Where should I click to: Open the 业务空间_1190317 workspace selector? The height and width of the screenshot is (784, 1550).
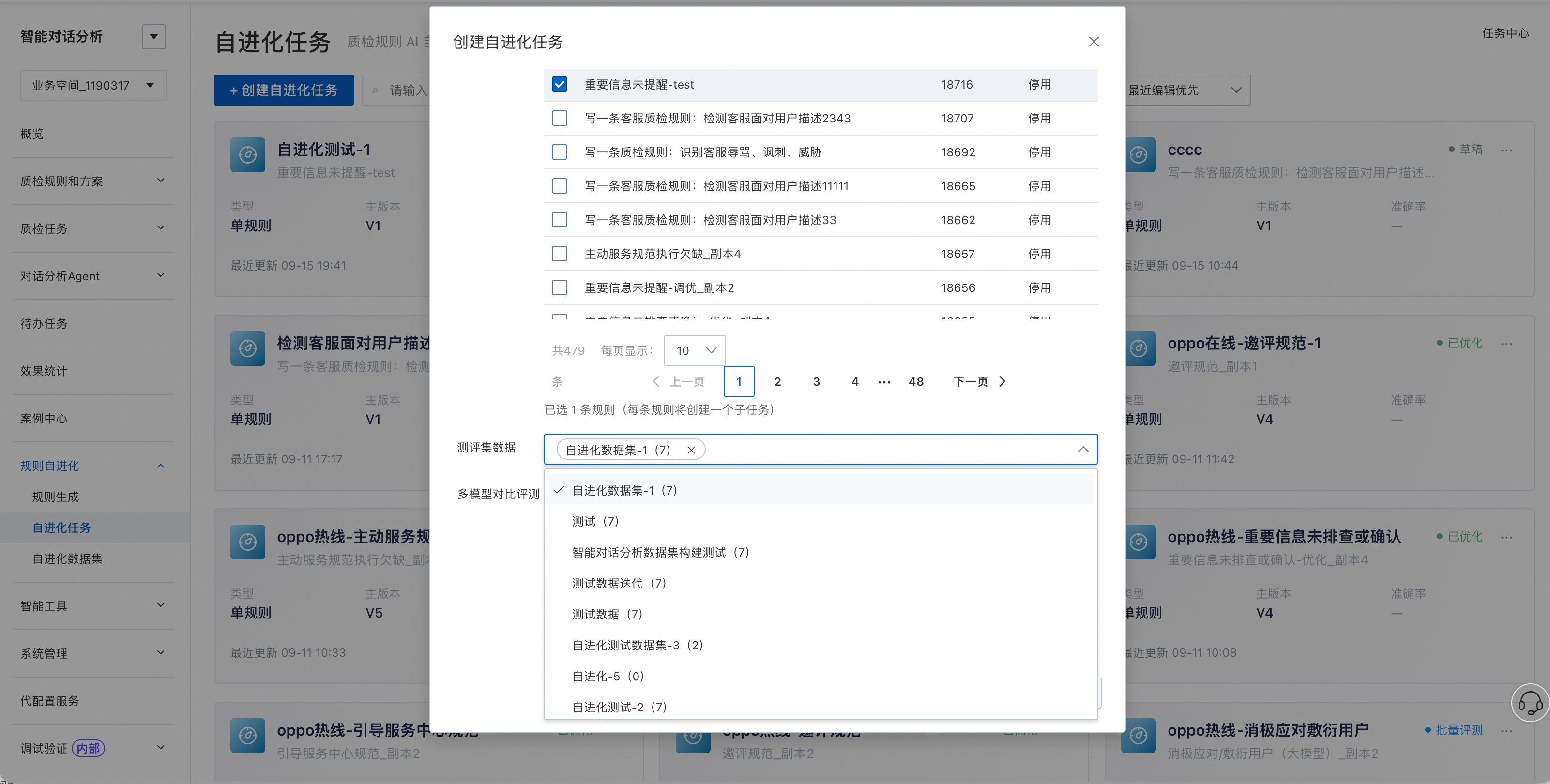pos(93,86)
